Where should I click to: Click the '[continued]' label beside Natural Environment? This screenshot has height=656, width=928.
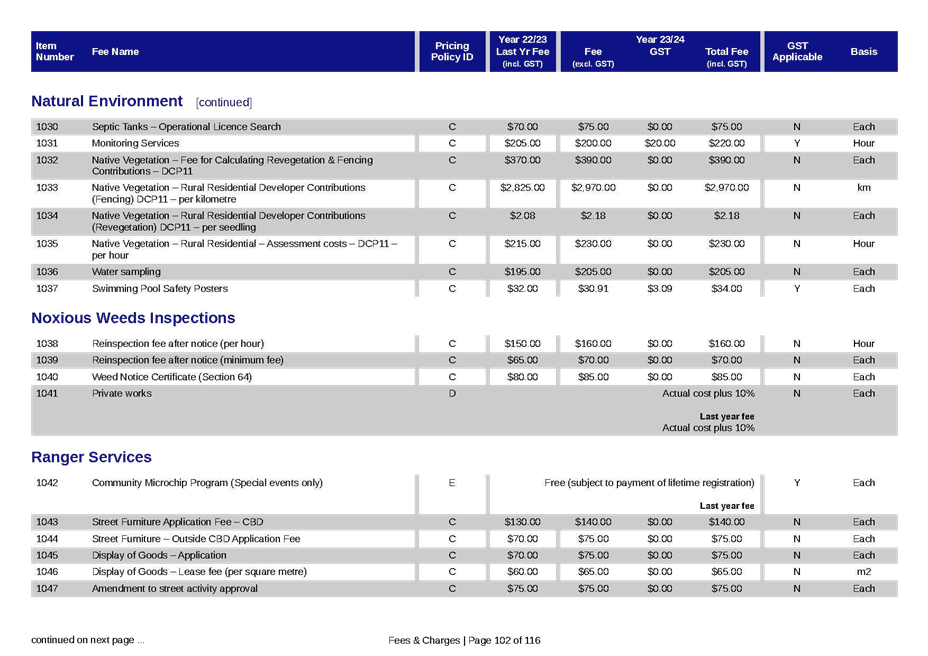[x=224, y=102]
